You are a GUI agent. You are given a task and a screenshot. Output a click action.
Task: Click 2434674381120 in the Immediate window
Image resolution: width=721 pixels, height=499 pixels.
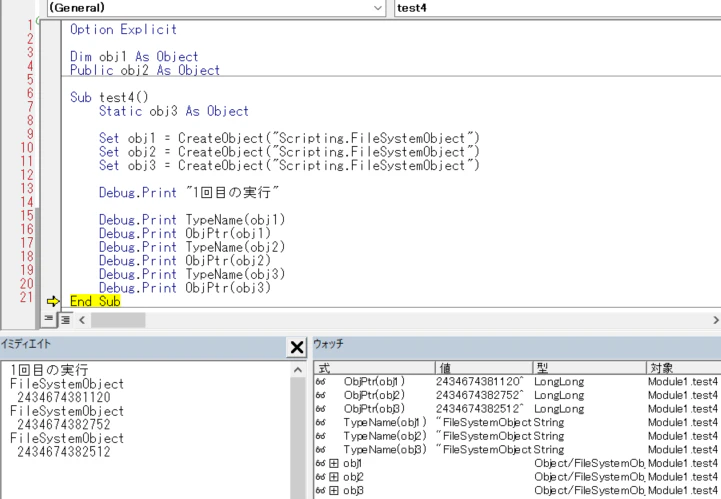tap(64, 397)
